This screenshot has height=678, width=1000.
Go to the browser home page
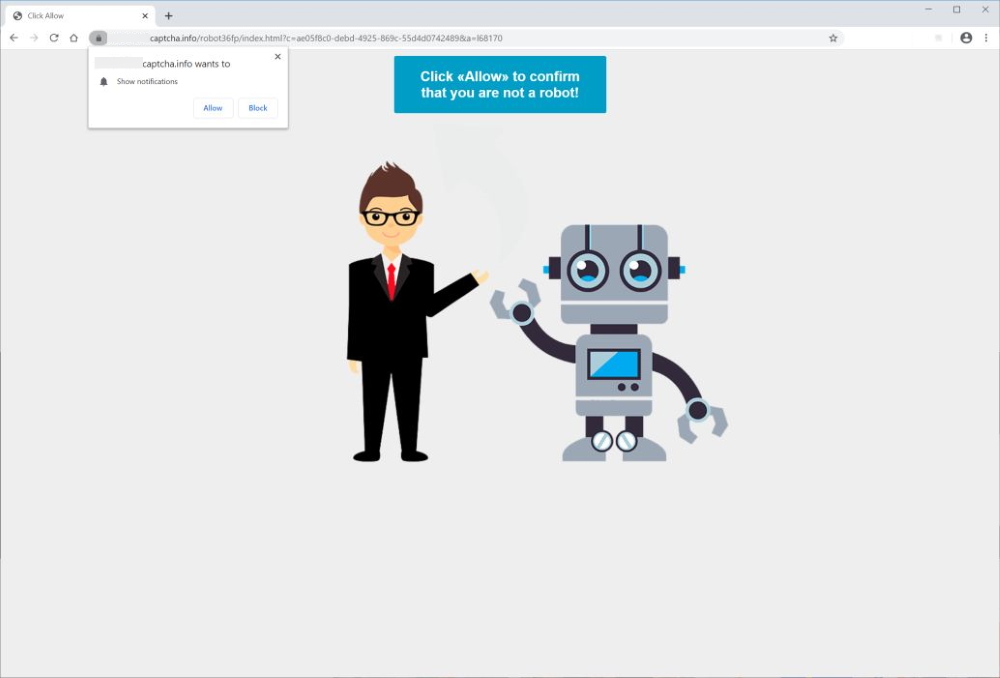pos(74,38)
